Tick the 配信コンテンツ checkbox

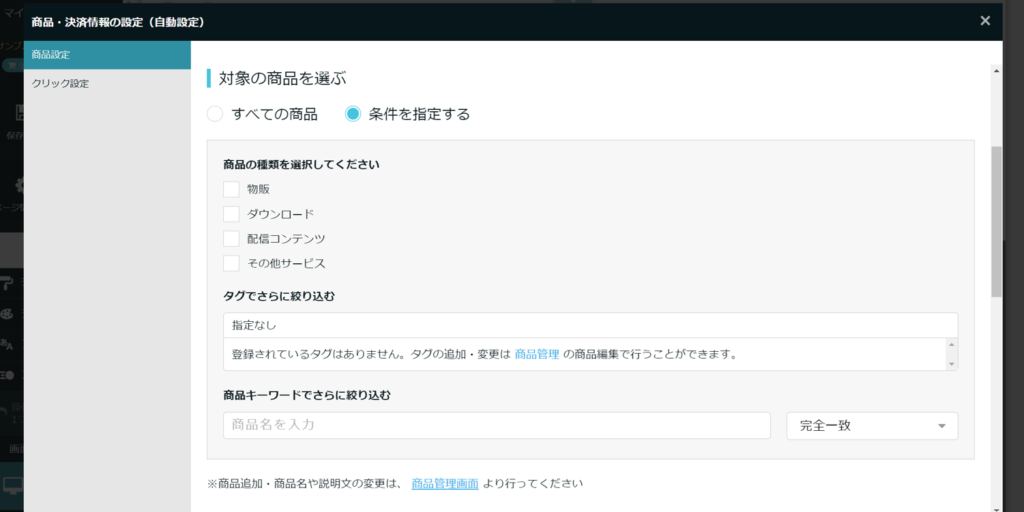point(231,239)
